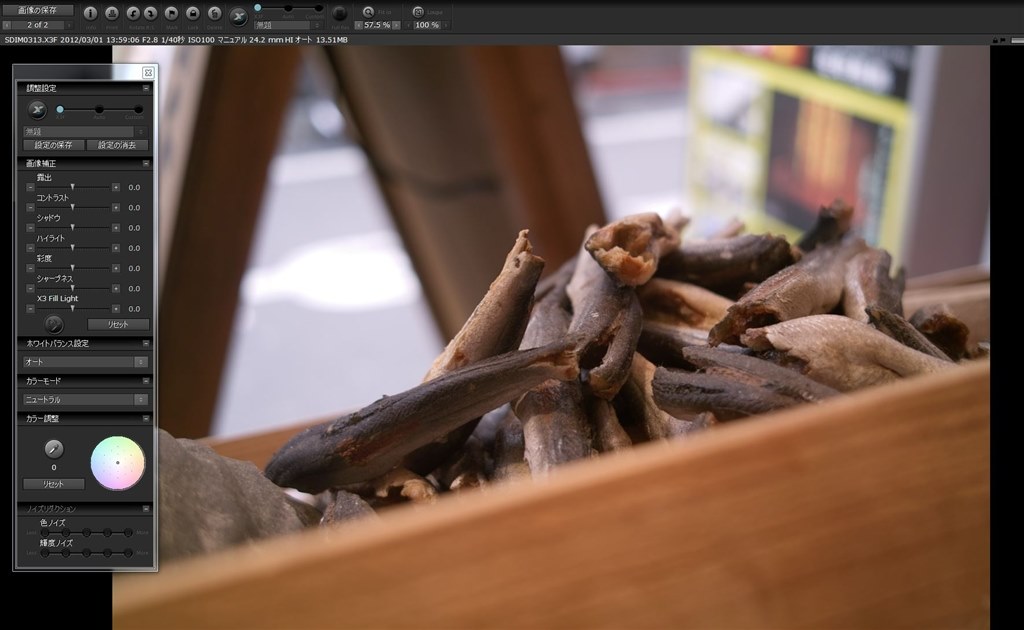Lock the current image
Screen dimensions: 1024x630
tap(193, 13)
